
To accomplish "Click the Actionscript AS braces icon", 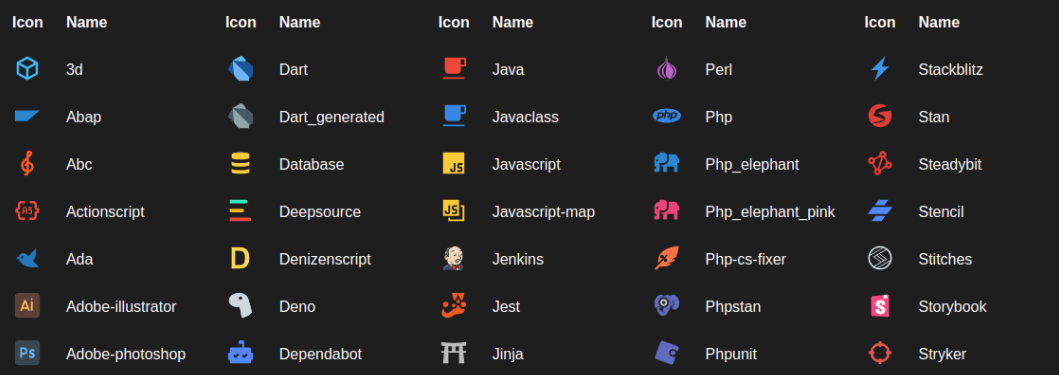I will [x=27, y=211].
